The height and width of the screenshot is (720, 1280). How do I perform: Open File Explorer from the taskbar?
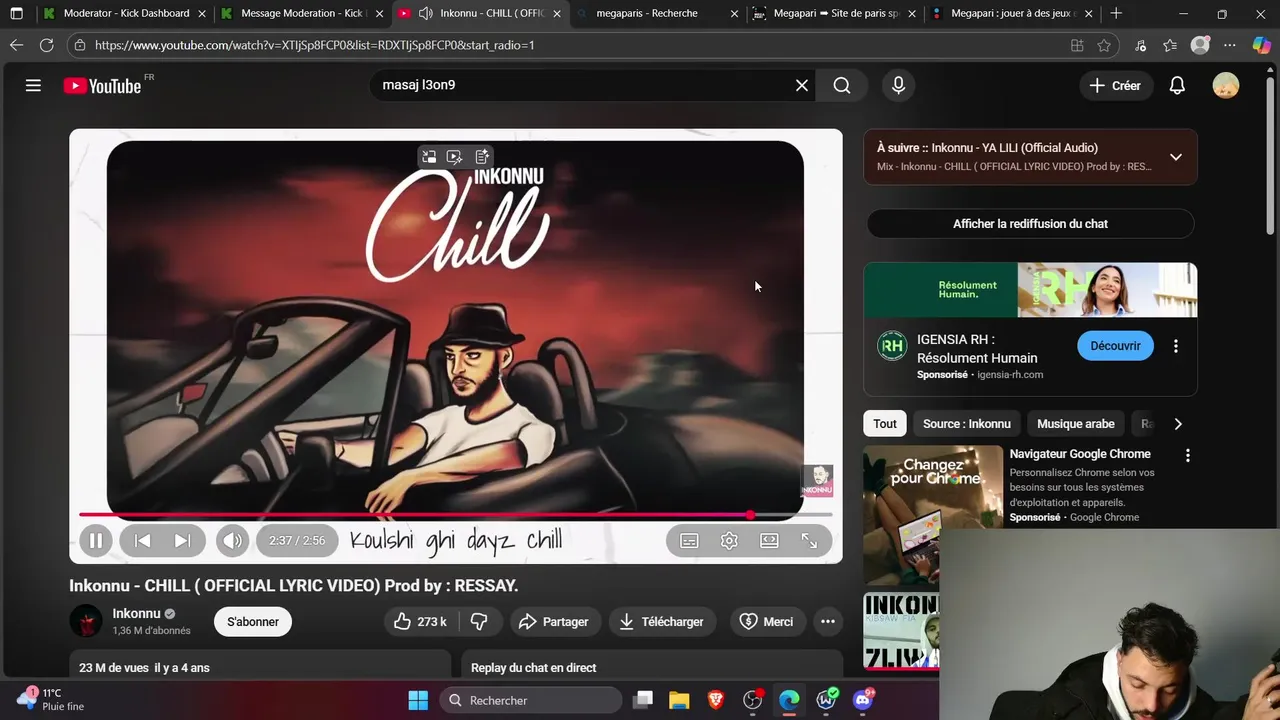679,700
